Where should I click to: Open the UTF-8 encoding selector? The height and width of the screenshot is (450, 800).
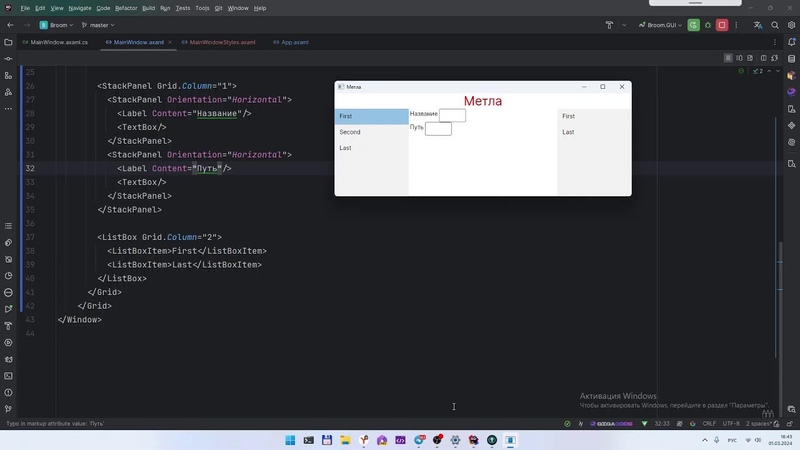[731, 423]
